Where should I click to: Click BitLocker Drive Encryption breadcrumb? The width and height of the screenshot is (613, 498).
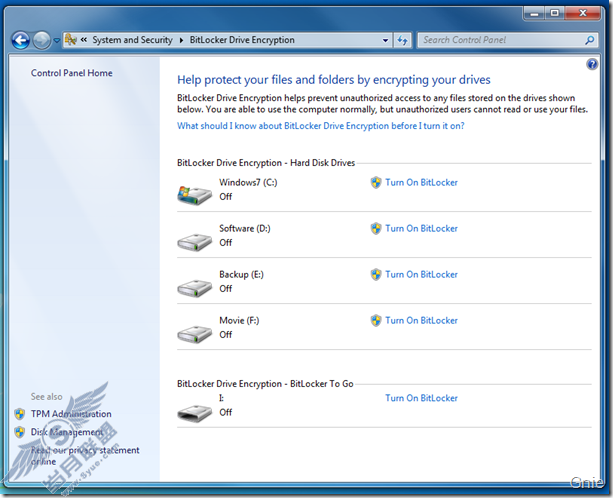pyautogui.click(x=242, y=40)
